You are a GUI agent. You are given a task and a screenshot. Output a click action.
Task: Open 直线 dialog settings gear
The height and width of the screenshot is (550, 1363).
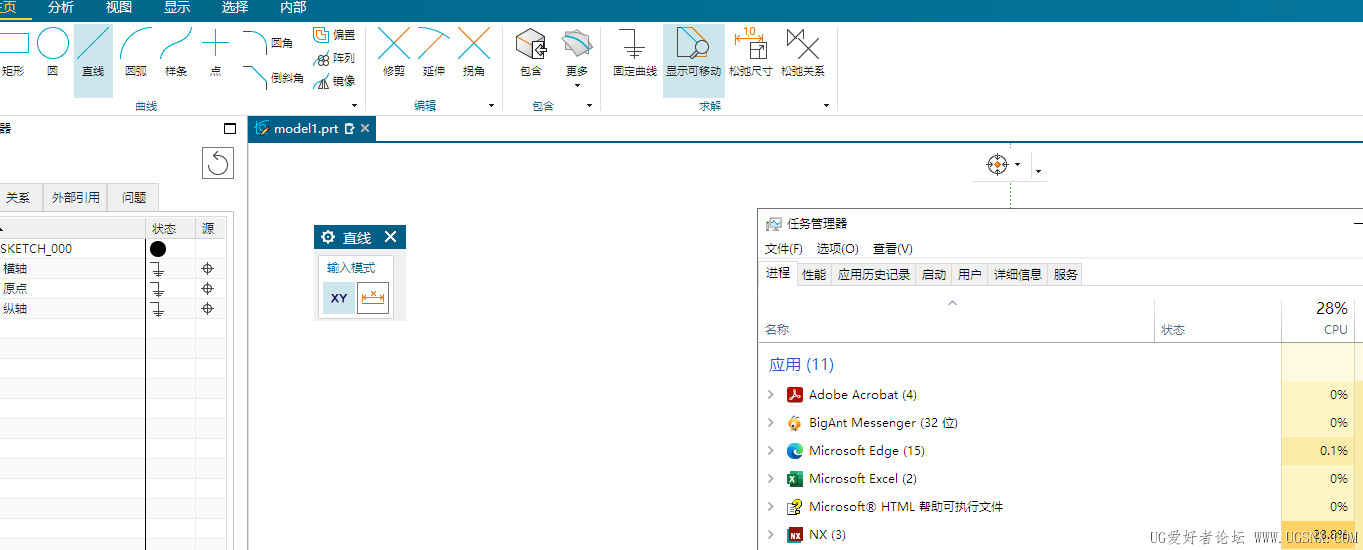328,237
